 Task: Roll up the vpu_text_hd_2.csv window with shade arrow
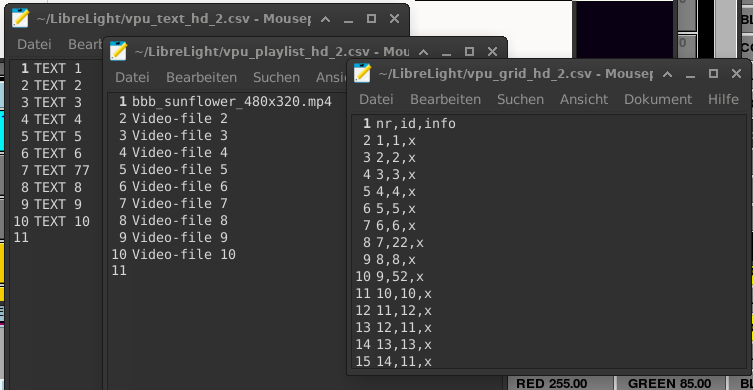(x=325, y=19)
